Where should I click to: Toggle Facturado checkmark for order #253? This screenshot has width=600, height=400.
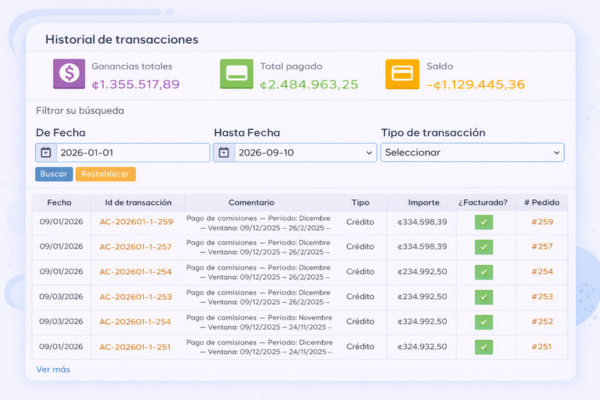point(484,297)
